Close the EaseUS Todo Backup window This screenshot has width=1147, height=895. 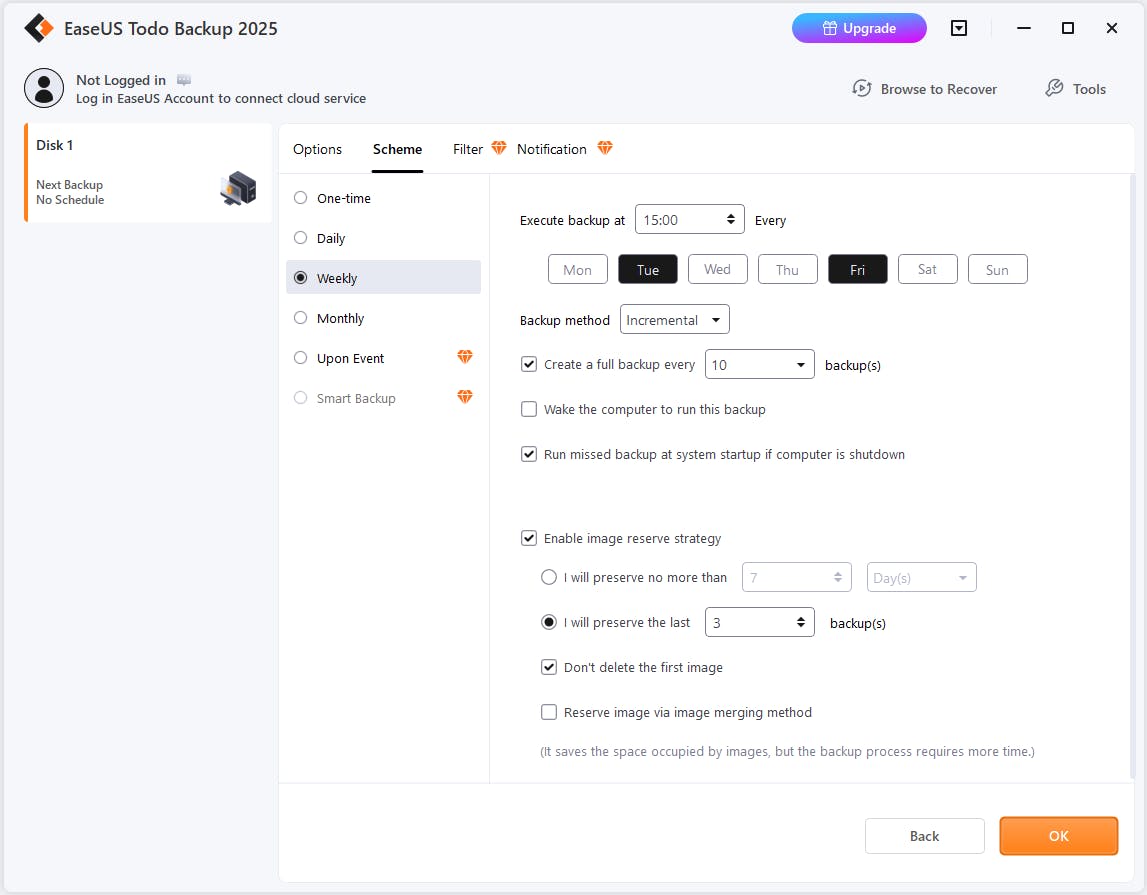(x=1111, y=29)
